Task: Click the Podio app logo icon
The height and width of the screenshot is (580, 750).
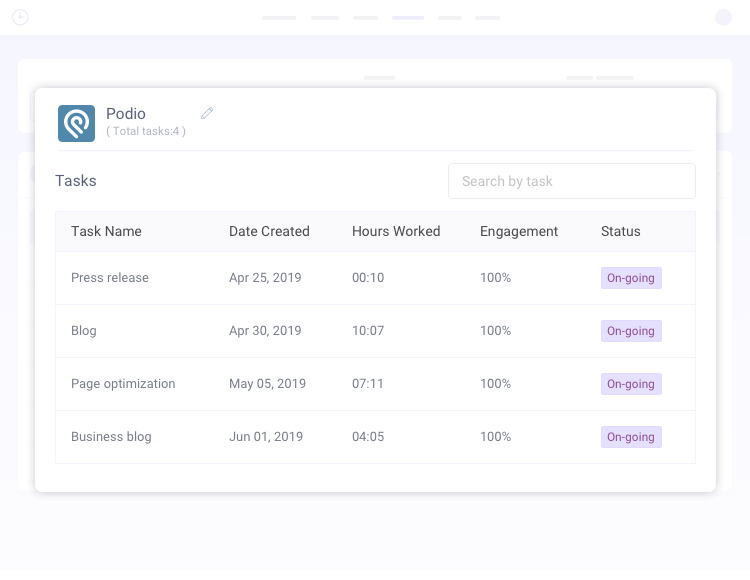Action: point(76,123)
